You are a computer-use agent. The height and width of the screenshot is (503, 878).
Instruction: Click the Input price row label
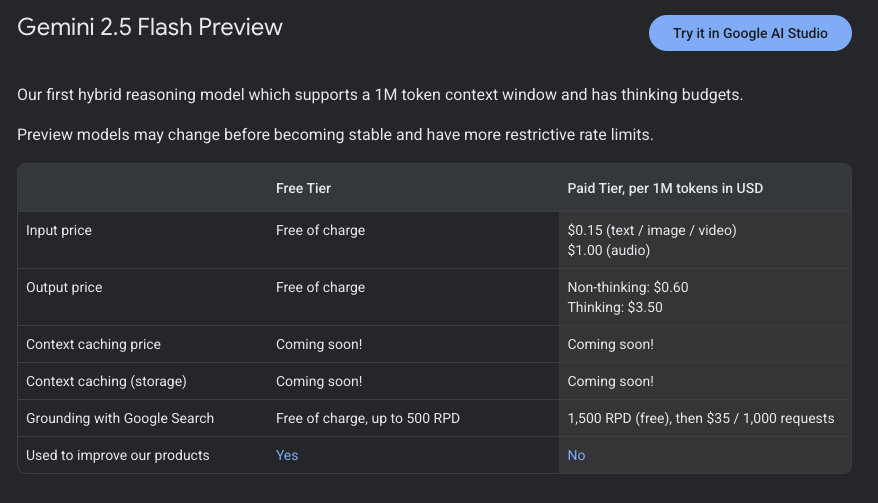59,230
